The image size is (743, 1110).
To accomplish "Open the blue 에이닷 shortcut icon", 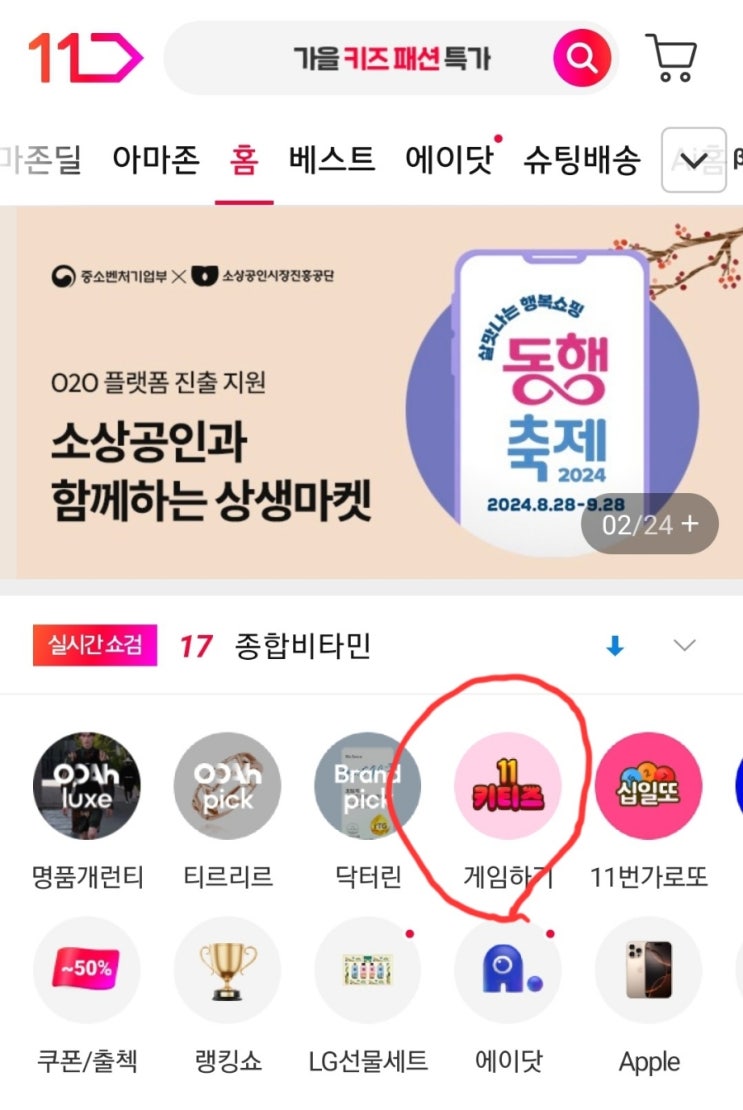I will pos(507,970).
